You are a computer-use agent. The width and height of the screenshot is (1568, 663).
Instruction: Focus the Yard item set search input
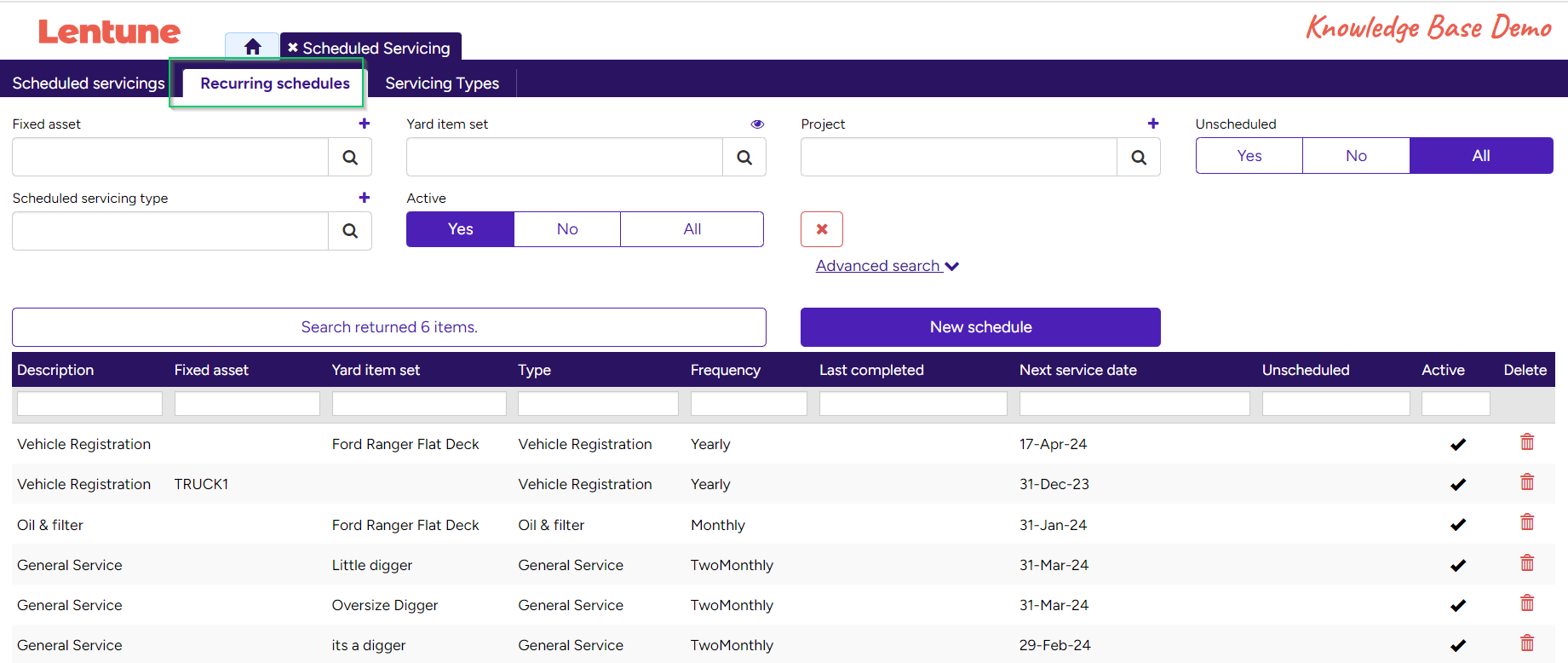565,157
